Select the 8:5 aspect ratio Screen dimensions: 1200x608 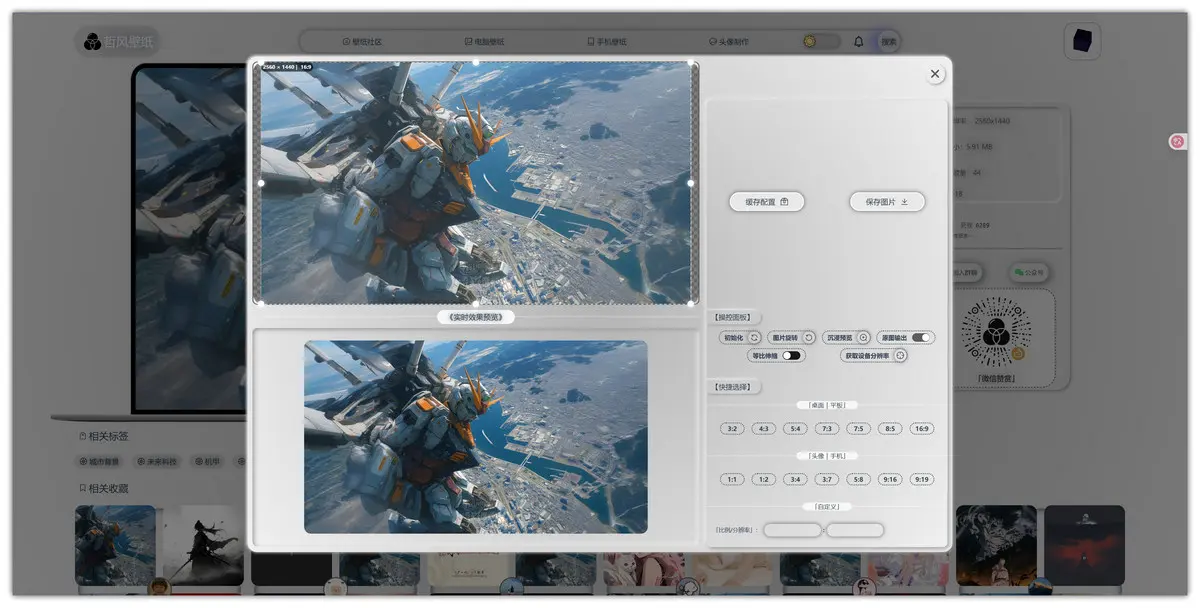[890, 429]
